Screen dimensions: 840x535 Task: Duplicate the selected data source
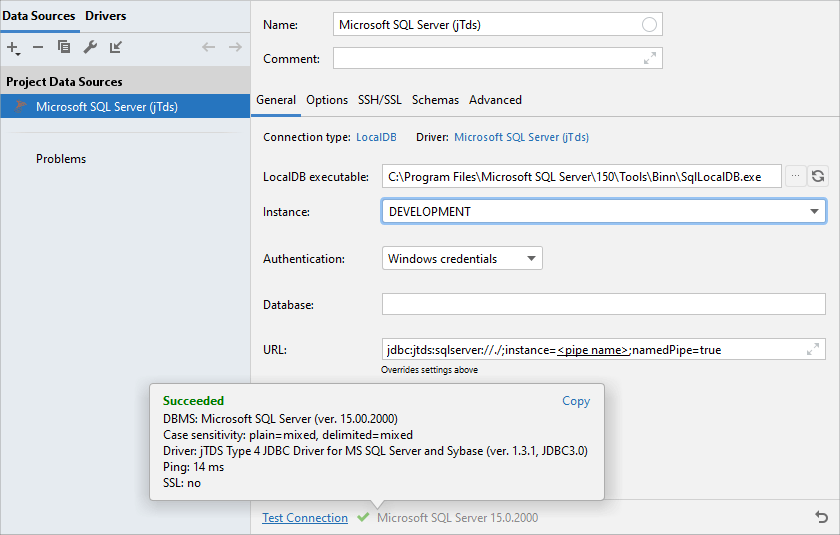(64, 47)
